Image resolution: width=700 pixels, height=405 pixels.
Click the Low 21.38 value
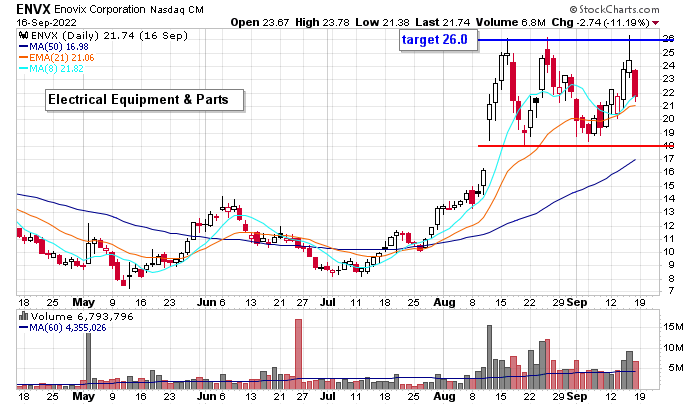(382, 22)
